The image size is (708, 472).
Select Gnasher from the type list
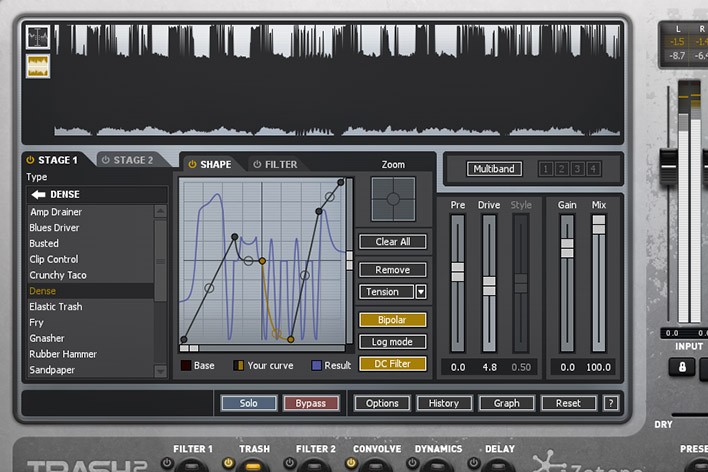click(x=90, y=338)
